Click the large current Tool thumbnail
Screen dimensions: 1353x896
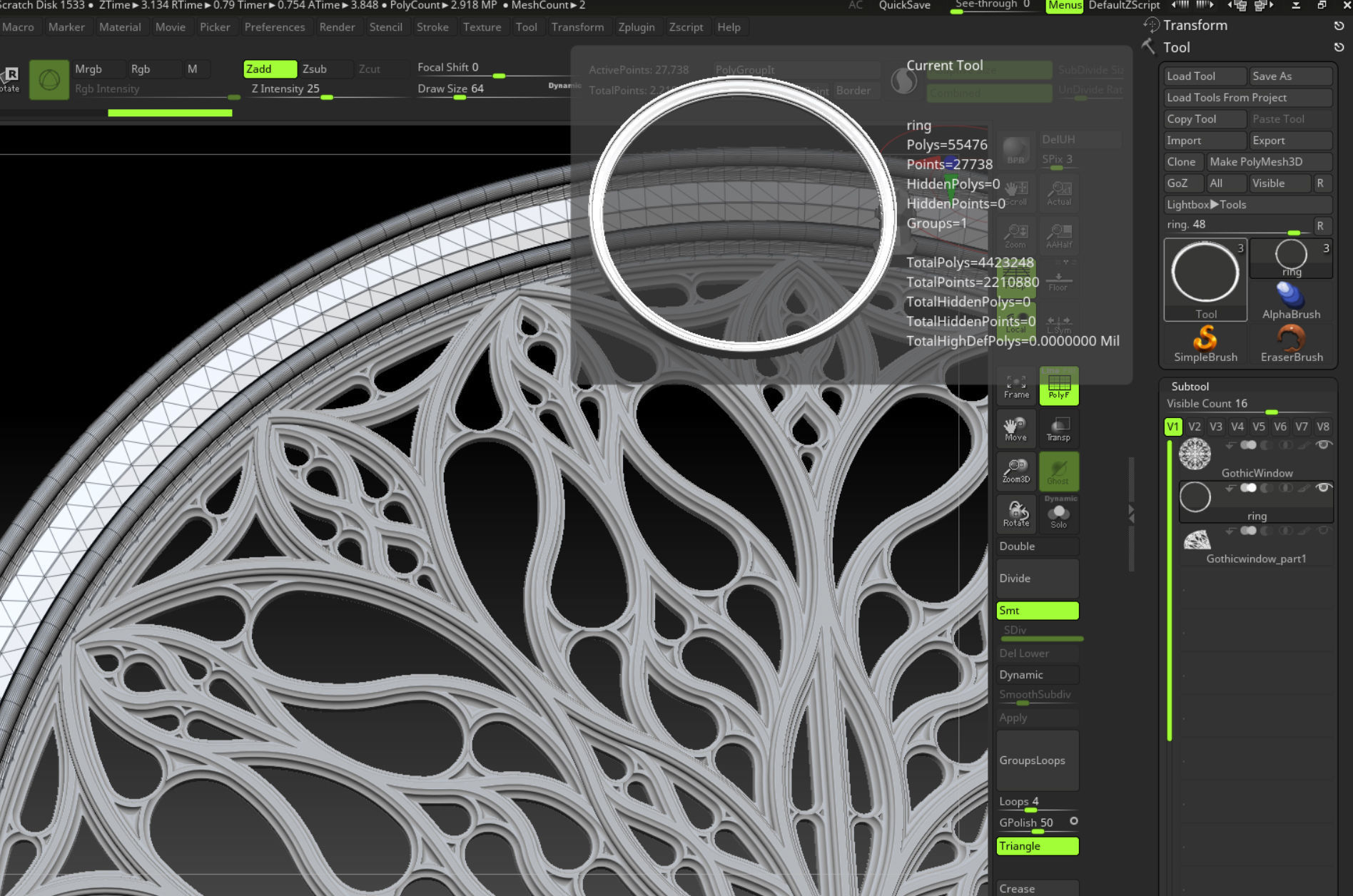(x=1205, y=279)
